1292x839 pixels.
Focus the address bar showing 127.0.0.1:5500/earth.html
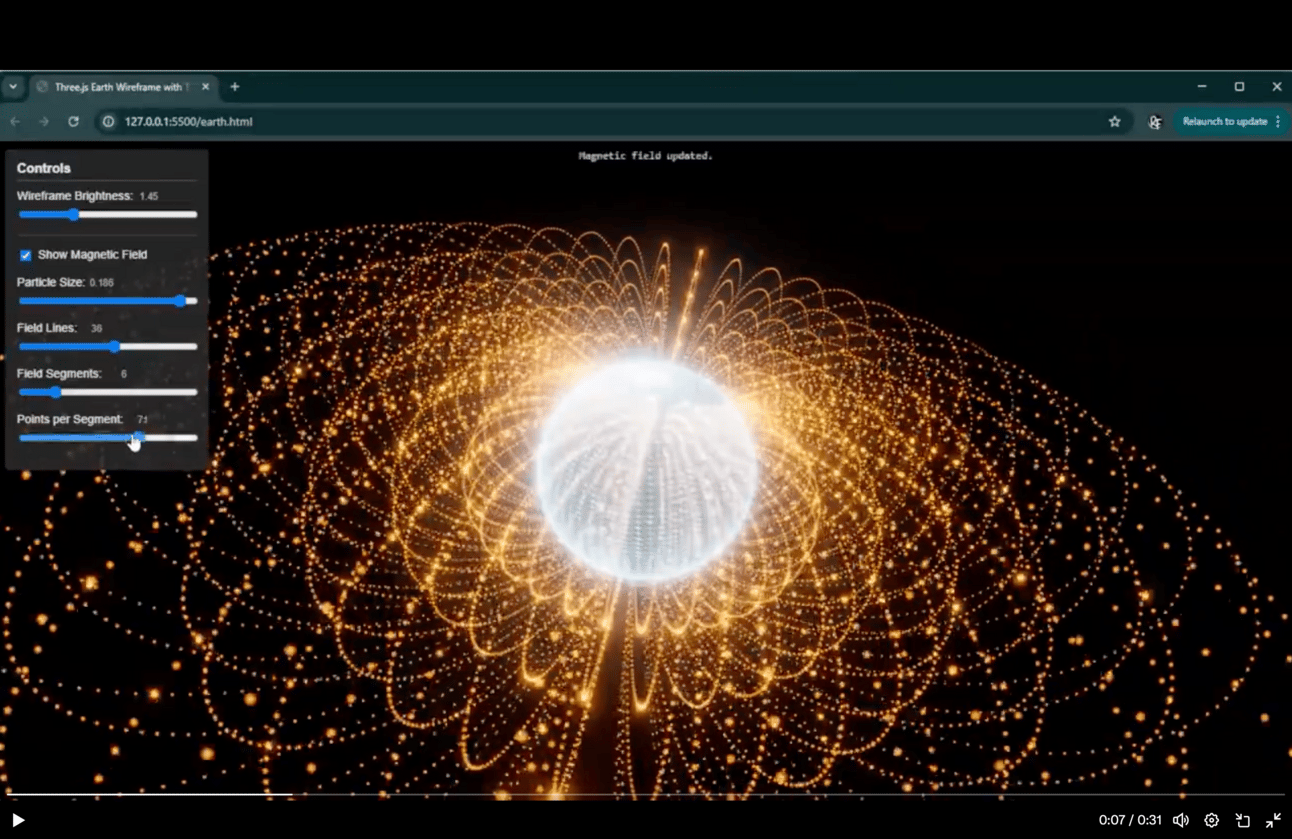coord(614,121)
